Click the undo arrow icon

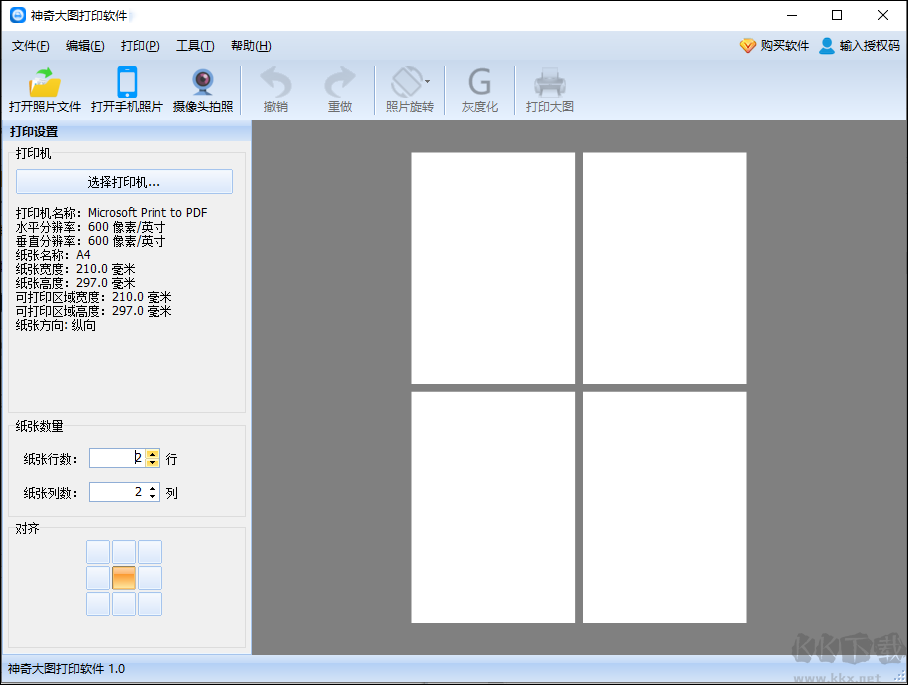tap(276, 82)
